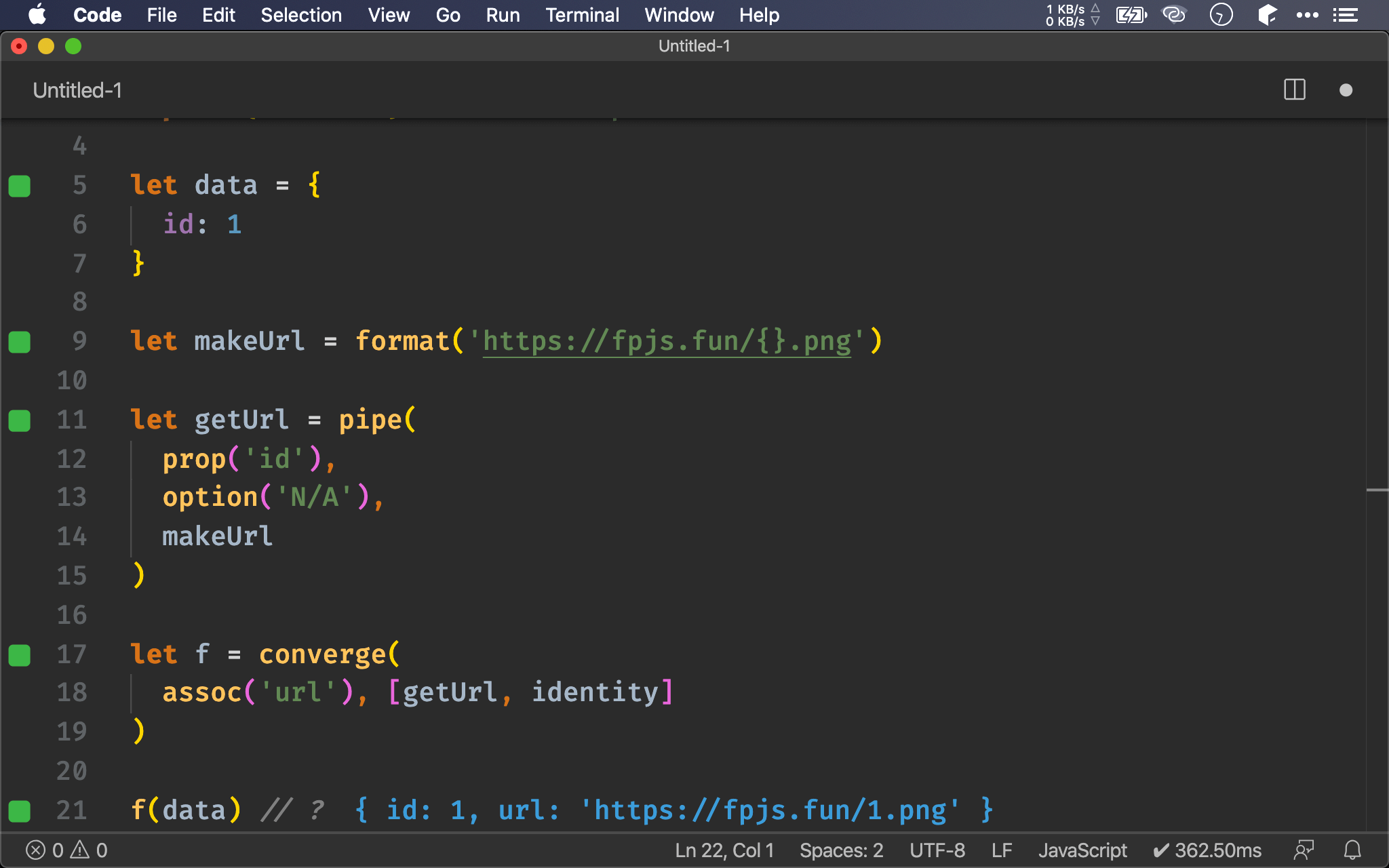
Task: Open Go to Line via Ln 22, Col 1
Action: pos(724,850)
